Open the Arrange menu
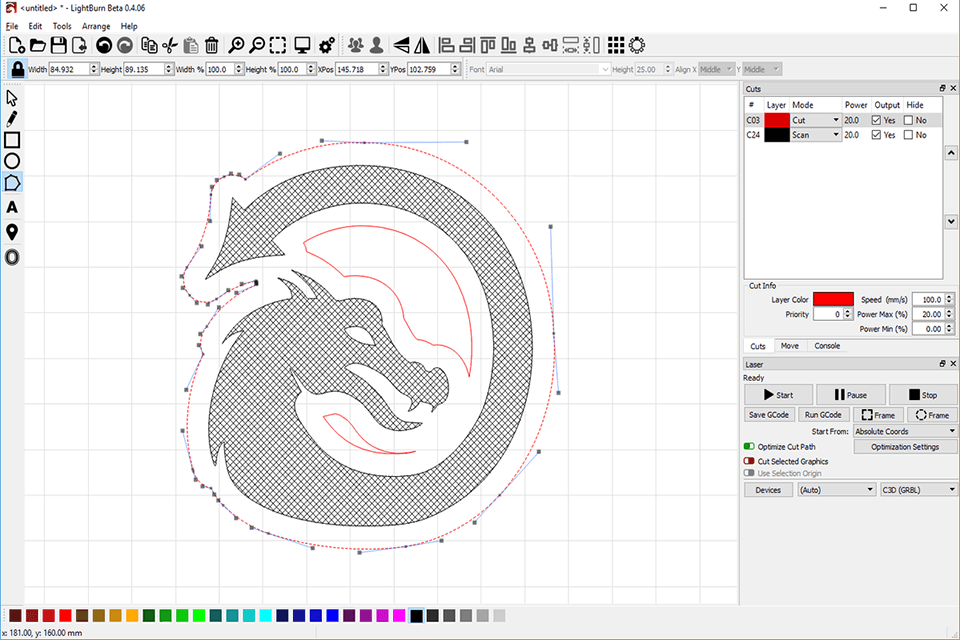Viewport: 960px width, 640px height. 96,25
